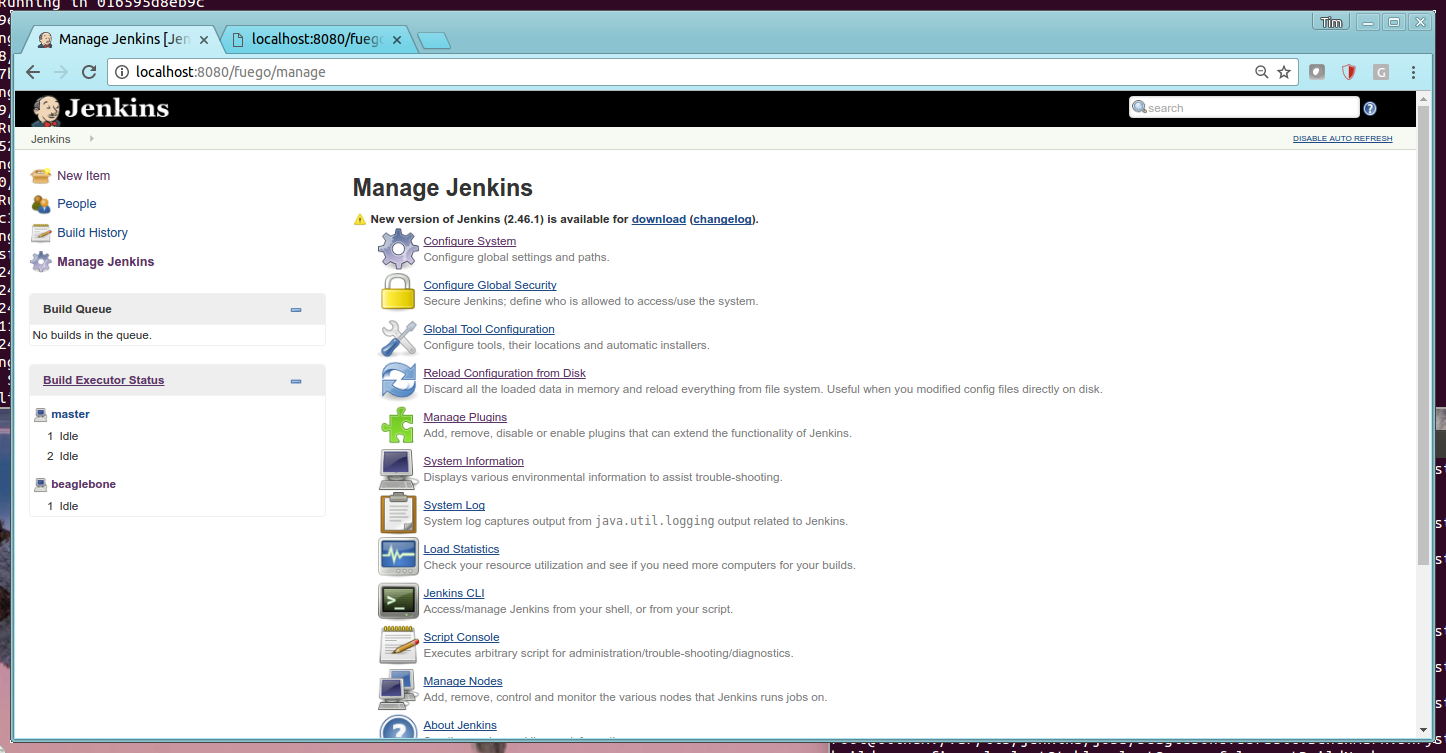Open the Load Statistics link
Screen dimensions: 1446x753
click(x=461, y=549)
